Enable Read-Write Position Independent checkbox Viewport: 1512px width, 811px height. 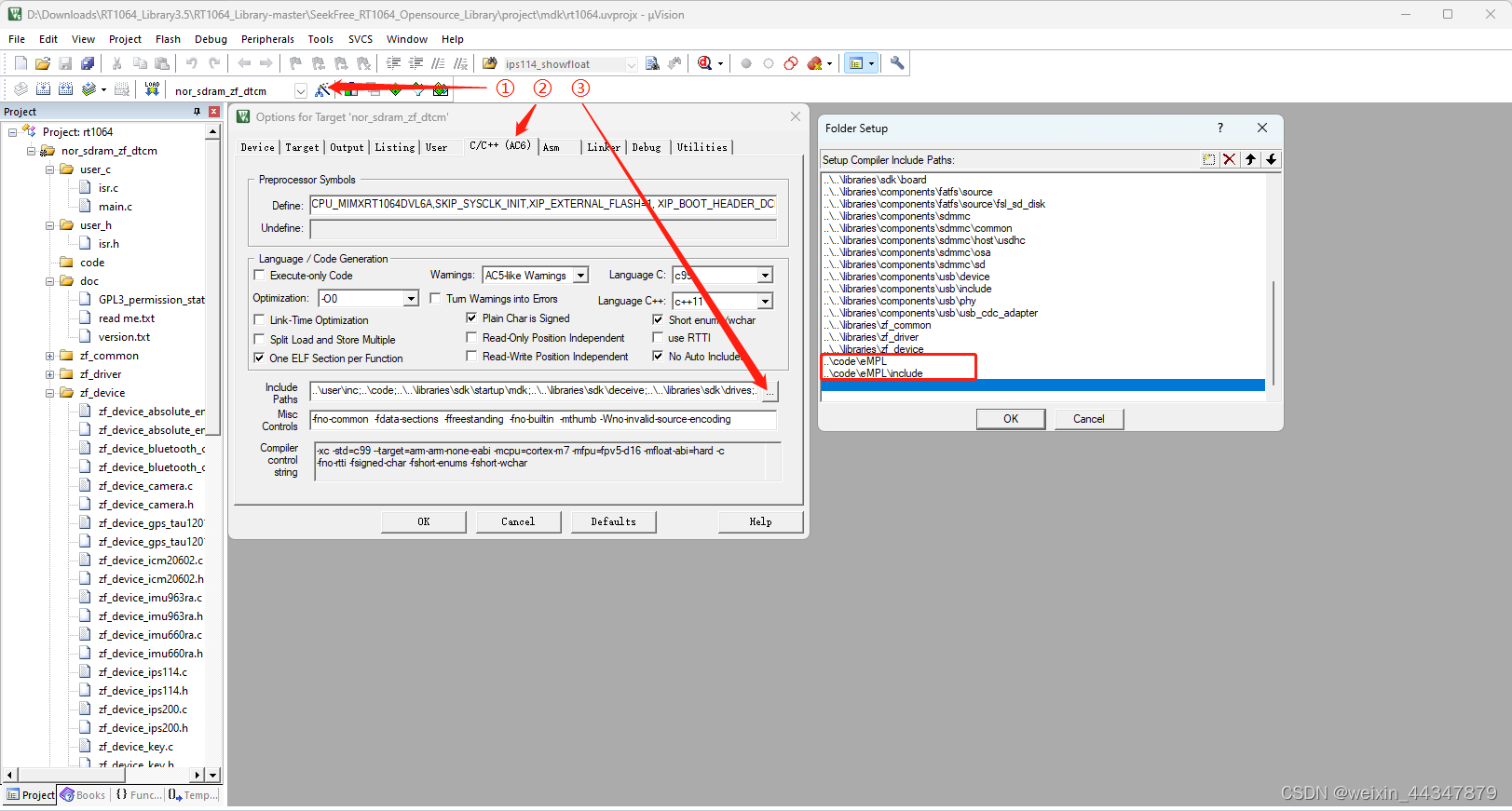tap(471, 357)
